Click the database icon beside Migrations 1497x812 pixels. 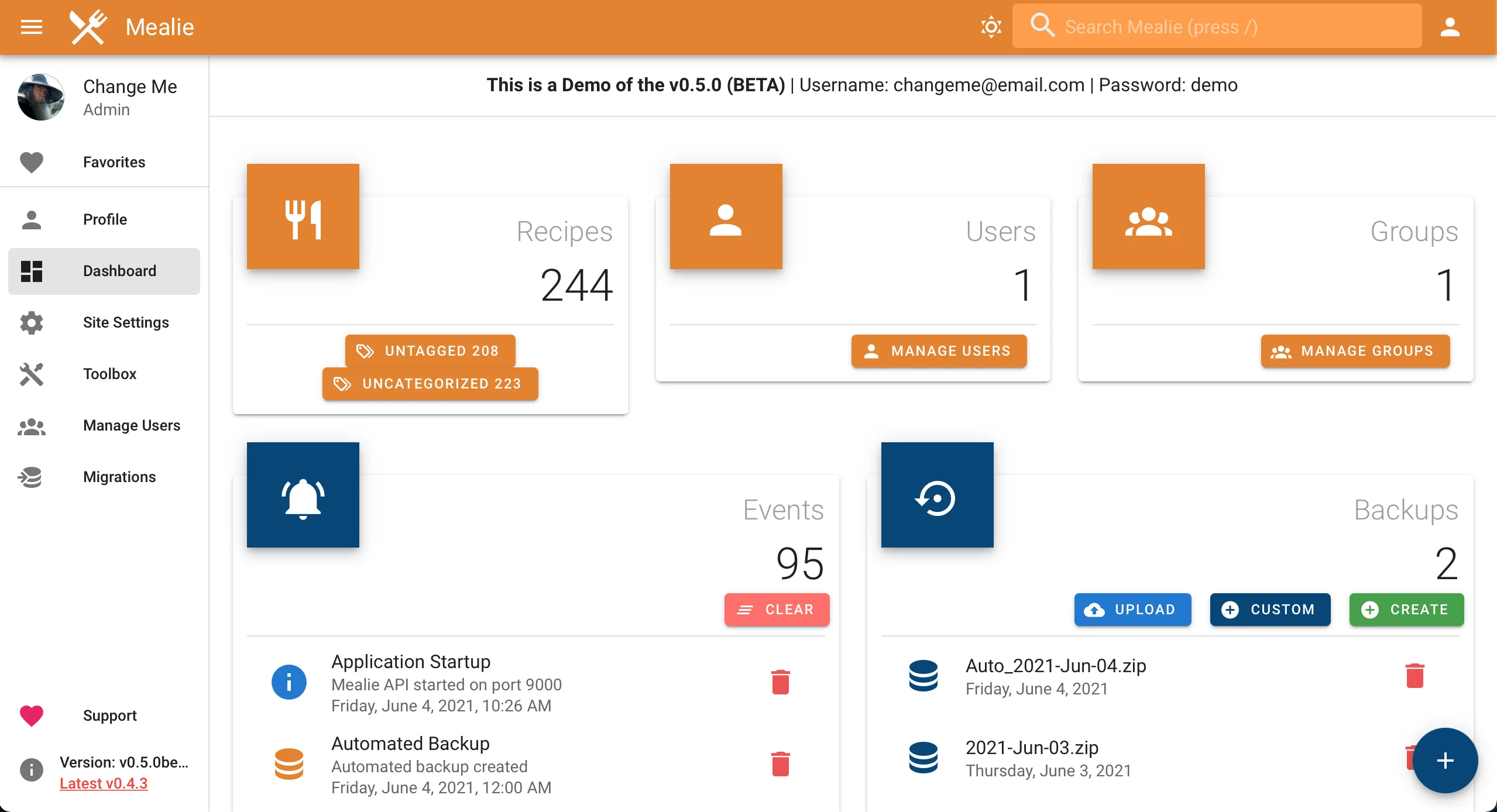30,477
